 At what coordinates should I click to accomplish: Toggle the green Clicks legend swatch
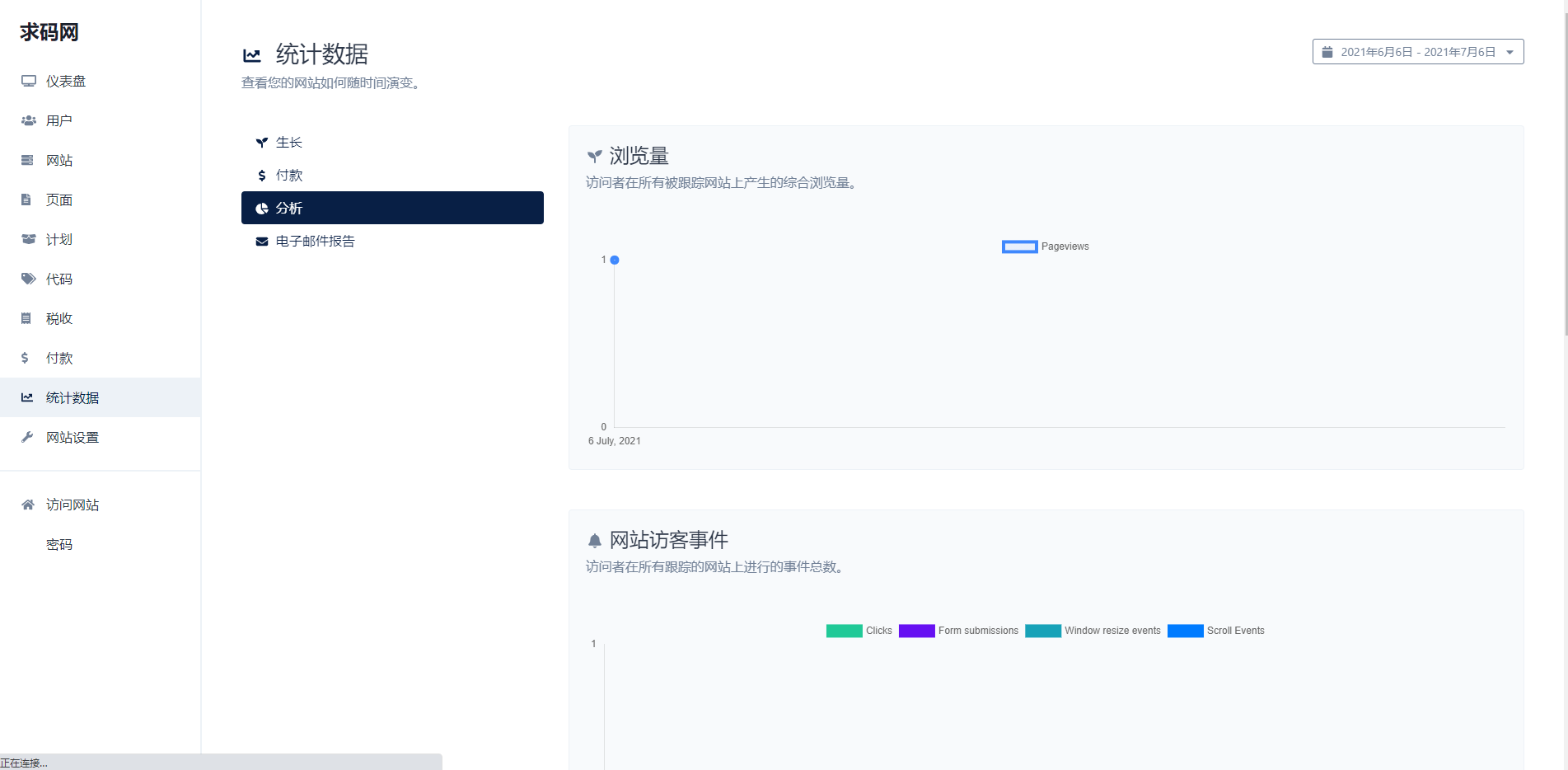pyautogui.click(x=845, y=631)
